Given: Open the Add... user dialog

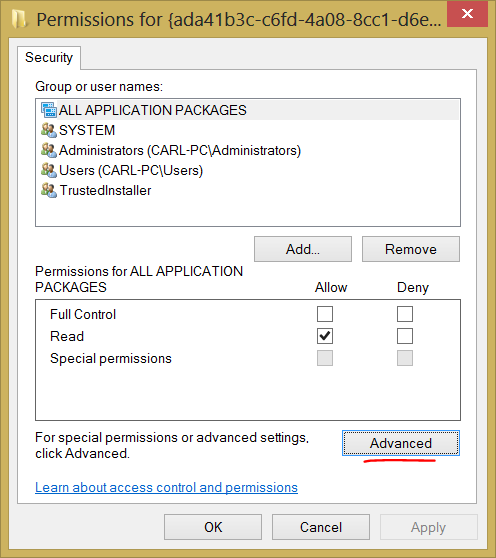Looking at the screenshot, I should [x=303, y=249].
